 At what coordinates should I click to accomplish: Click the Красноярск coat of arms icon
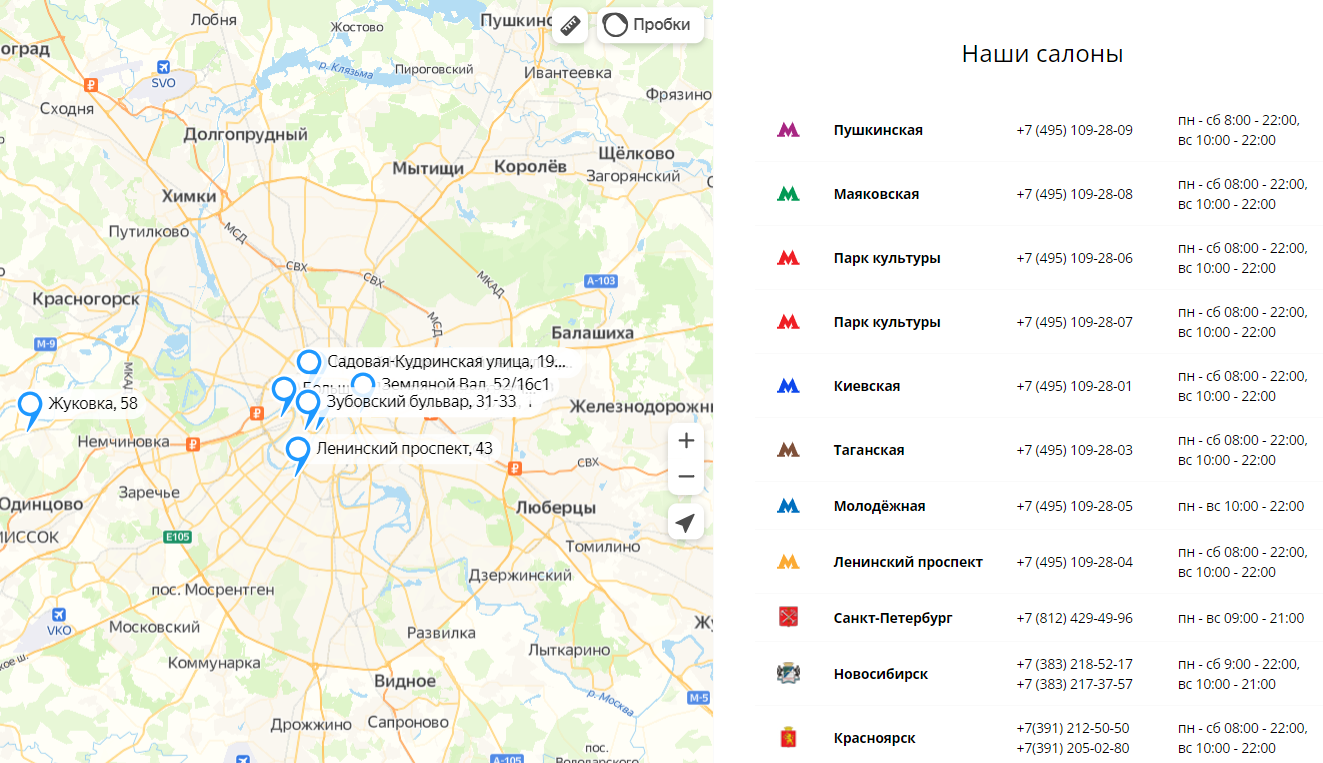(788, 738)
